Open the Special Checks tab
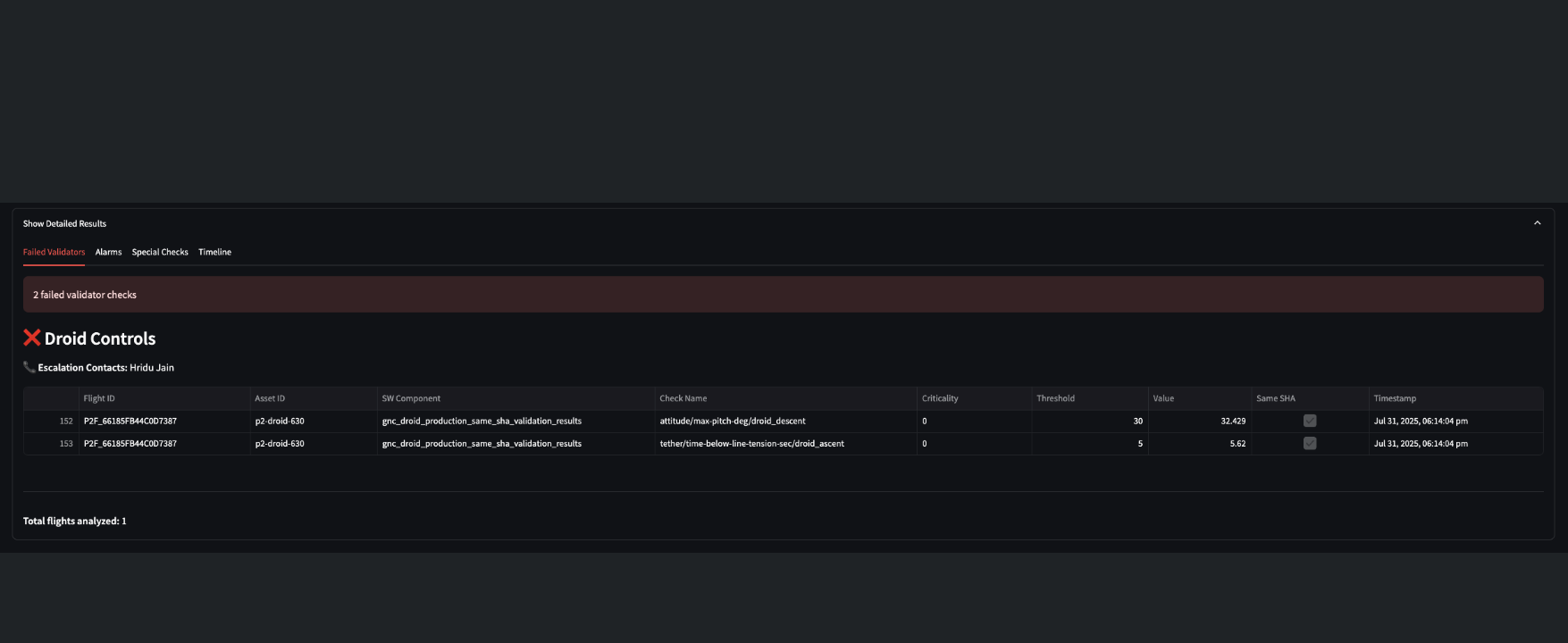The image size is (1568, 643). (160, 252)
